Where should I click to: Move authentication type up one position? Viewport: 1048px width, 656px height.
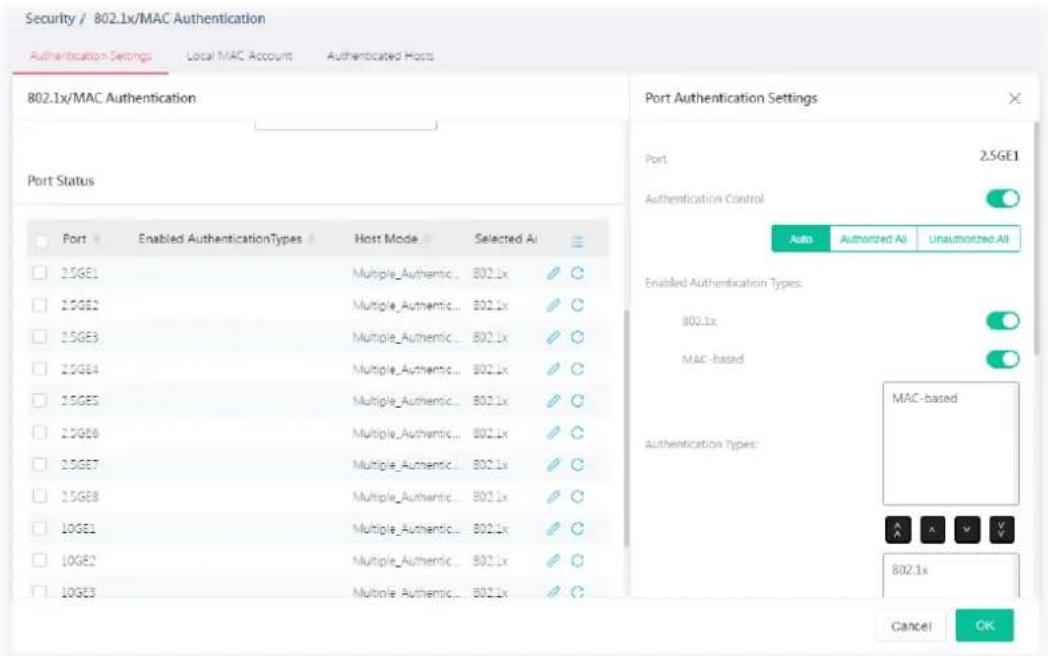click(x=932, y=530)
